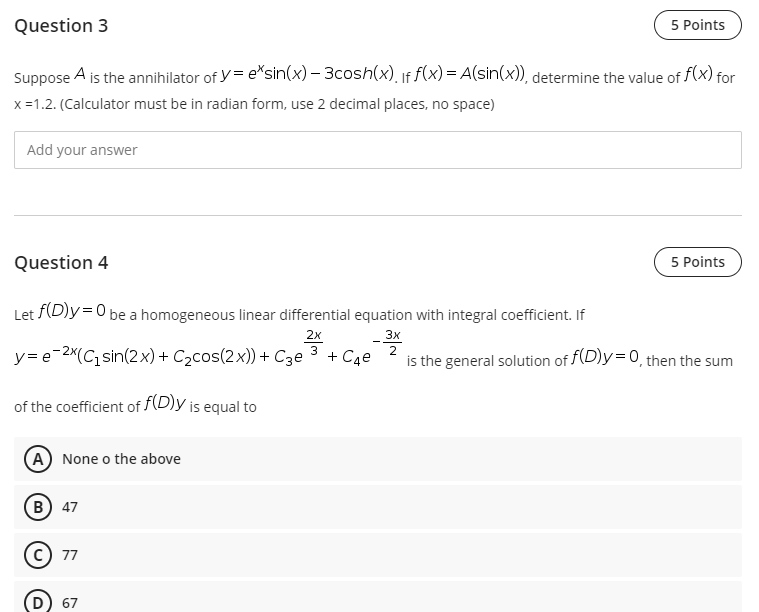Click the Question 3 '5 Points' badge

point(698,25)
